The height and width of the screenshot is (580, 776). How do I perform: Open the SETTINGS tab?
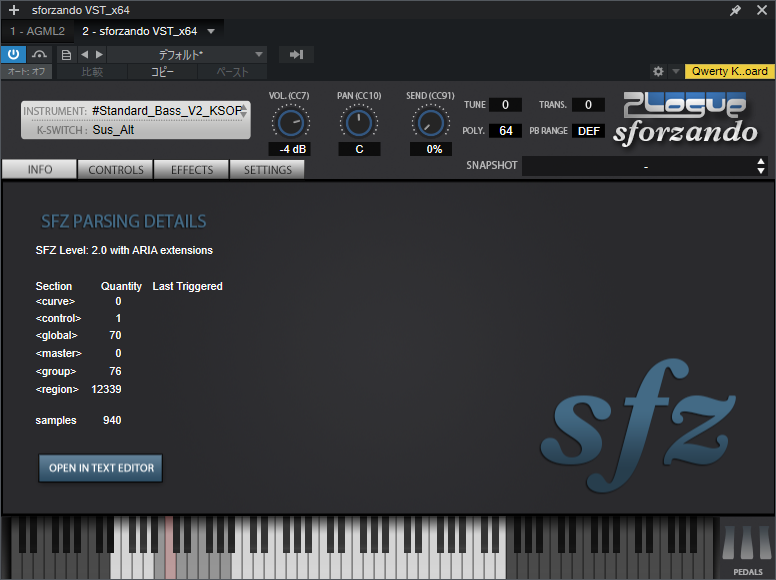268,170
